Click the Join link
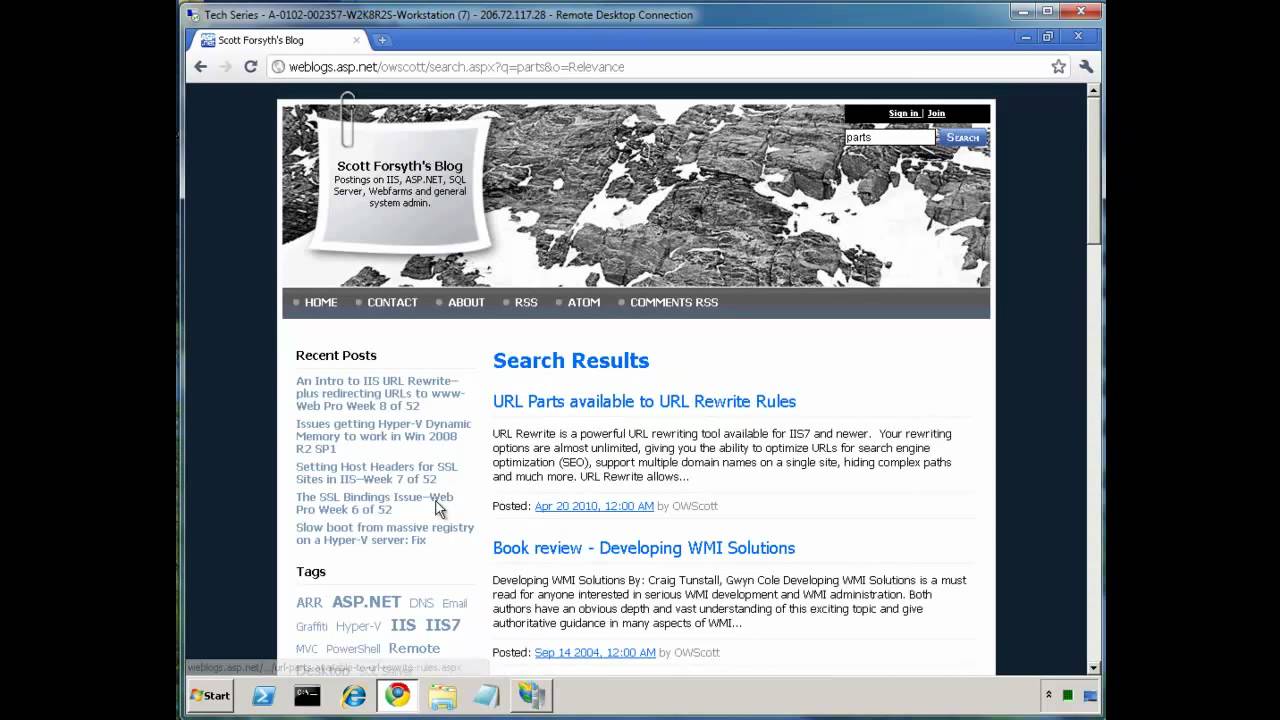The image size is (1280, 720). click(x=936, y=113)
